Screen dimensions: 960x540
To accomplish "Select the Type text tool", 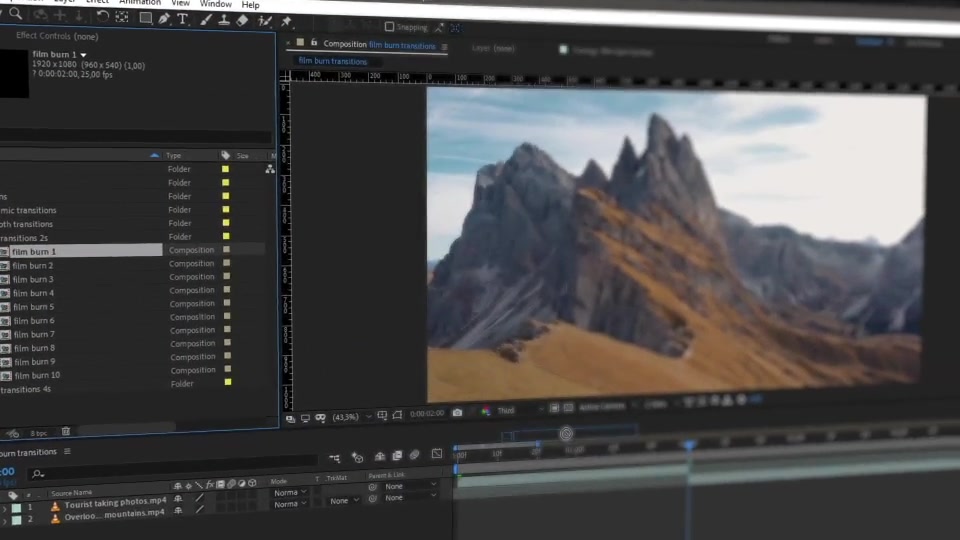I will pos(182,20).
